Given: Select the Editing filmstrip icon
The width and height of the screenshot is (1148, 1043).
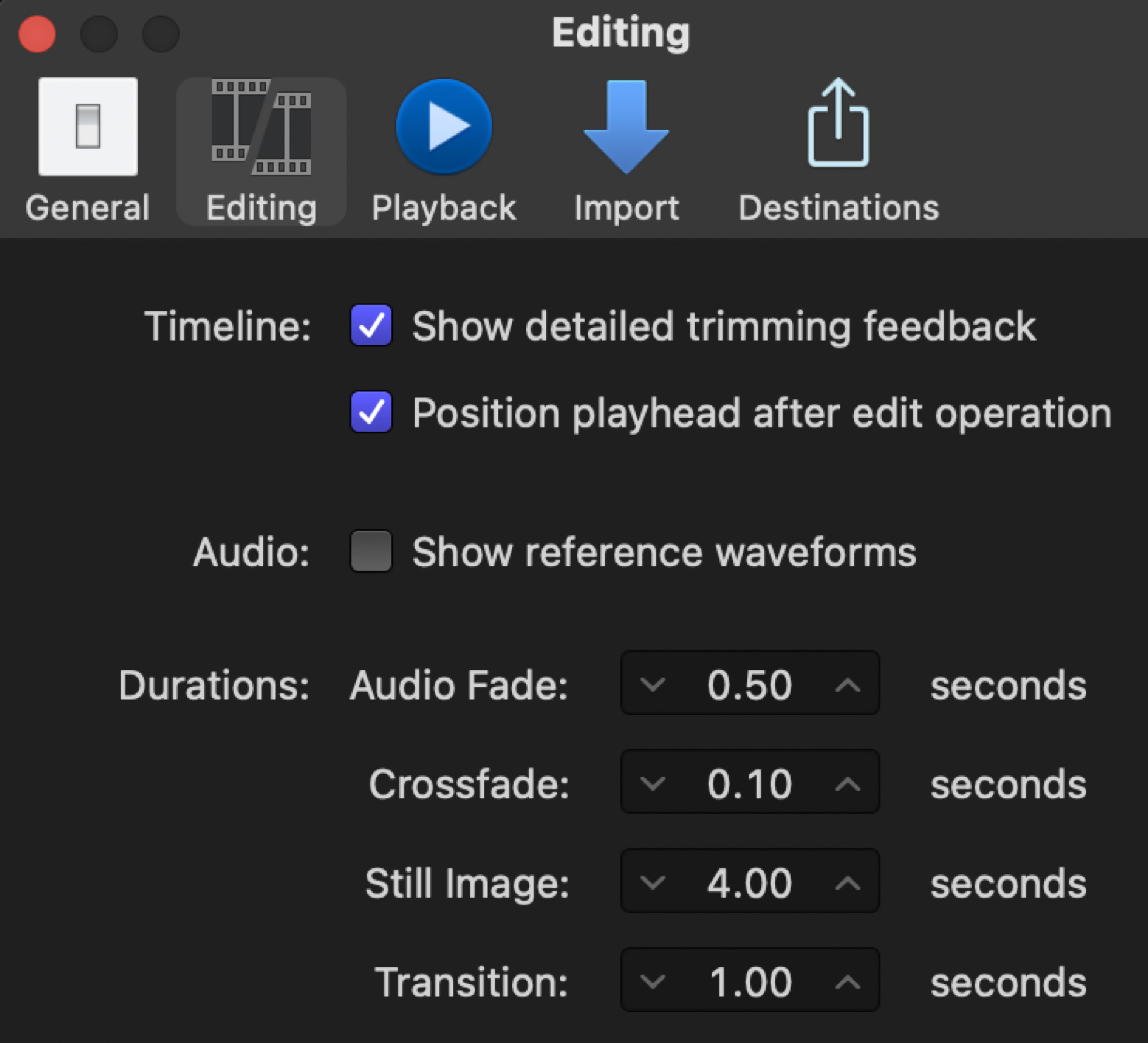Looking at the screenshot, I should [x=261, y=126].
